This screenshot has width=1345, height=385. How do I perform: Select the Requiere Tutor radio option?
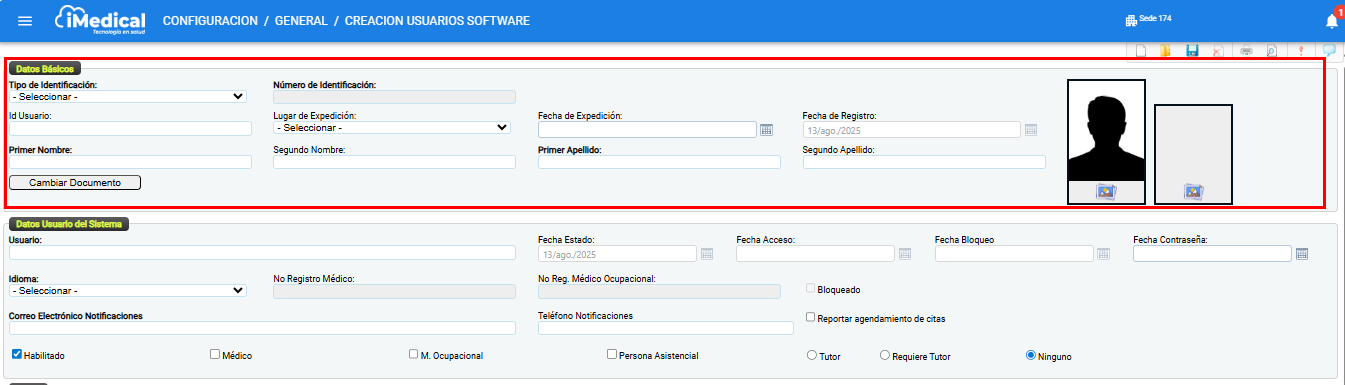884,355
